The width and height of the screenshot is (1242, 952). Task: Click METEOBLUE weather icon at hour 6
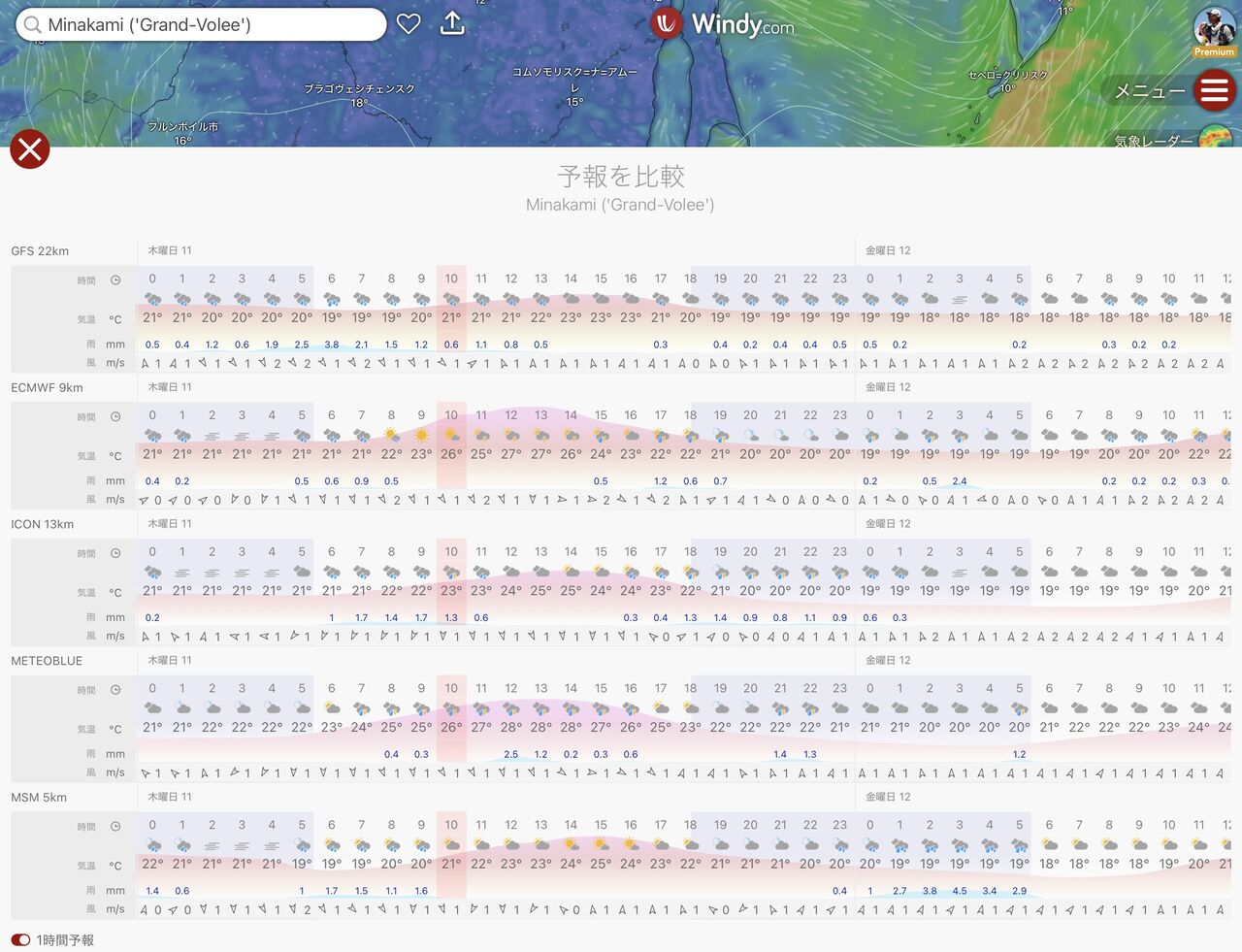coord(331,708)
